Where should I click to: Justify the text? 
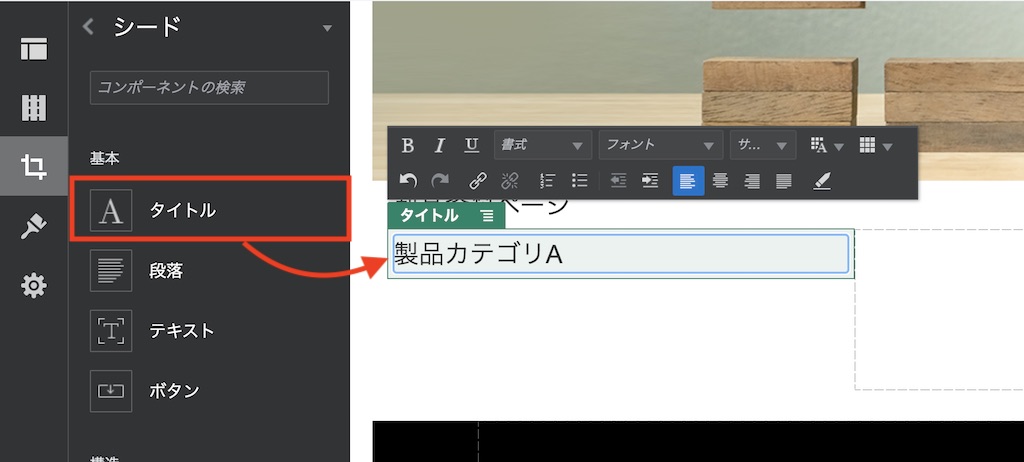(x=784, y=181)
